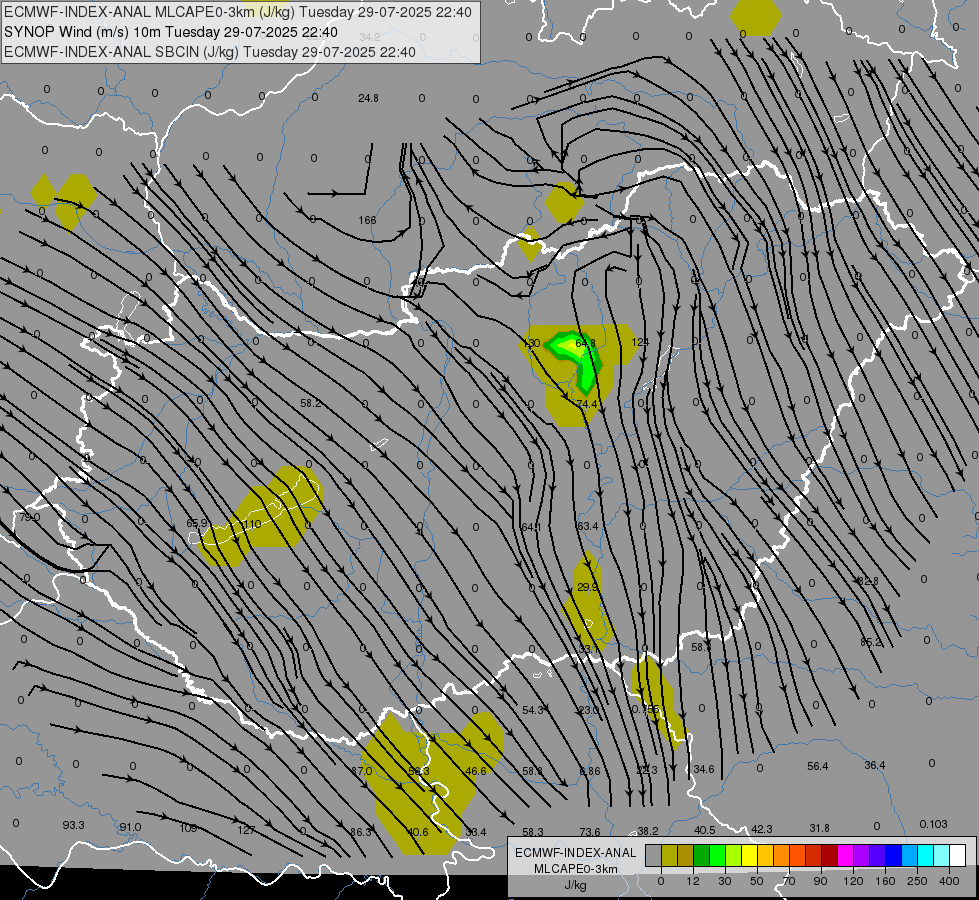This screenshot has height=900, width=979.
Task: Click the map value 124
Action: click(640, 342)
